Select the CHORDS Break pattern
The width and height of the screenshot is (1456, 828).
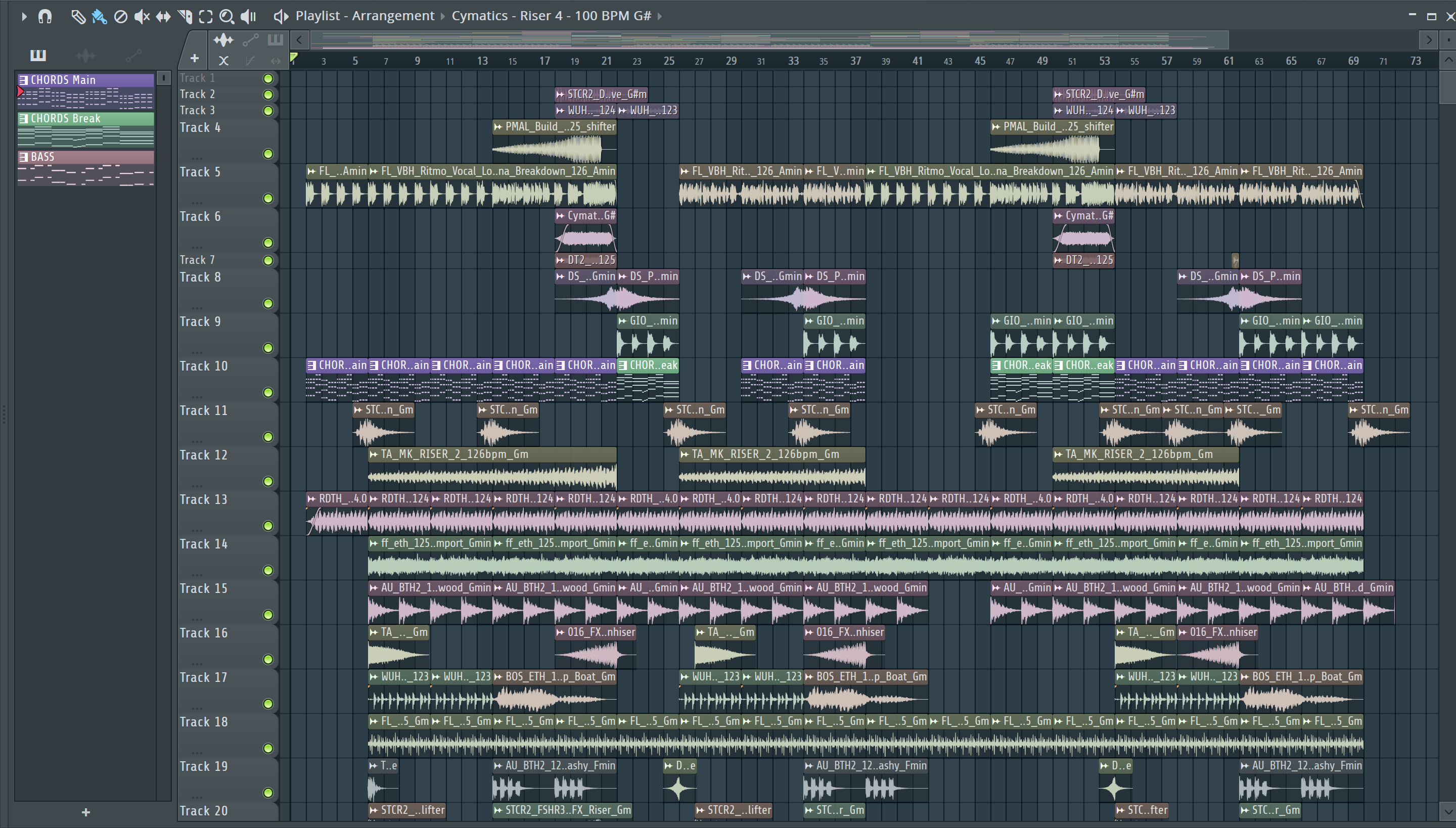tap(85, 129)
